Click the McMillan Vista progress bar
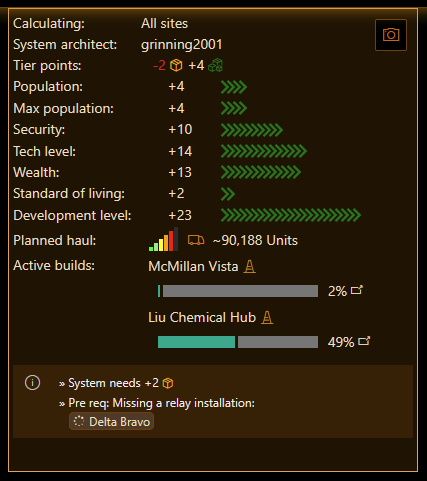This screenshot has width=427, height=481. (238, 291)
